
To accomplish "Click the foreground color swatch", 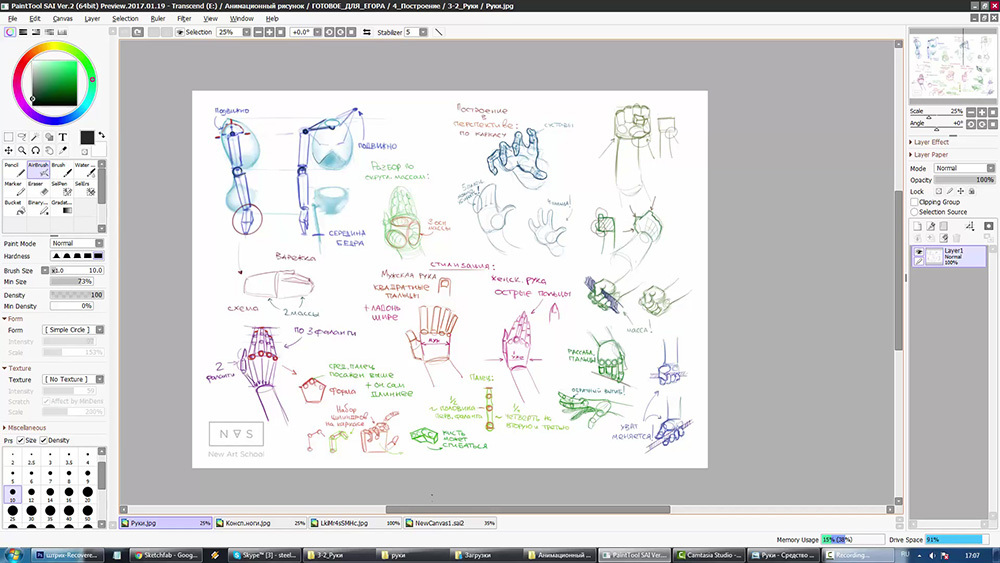I will coord(87,137).
